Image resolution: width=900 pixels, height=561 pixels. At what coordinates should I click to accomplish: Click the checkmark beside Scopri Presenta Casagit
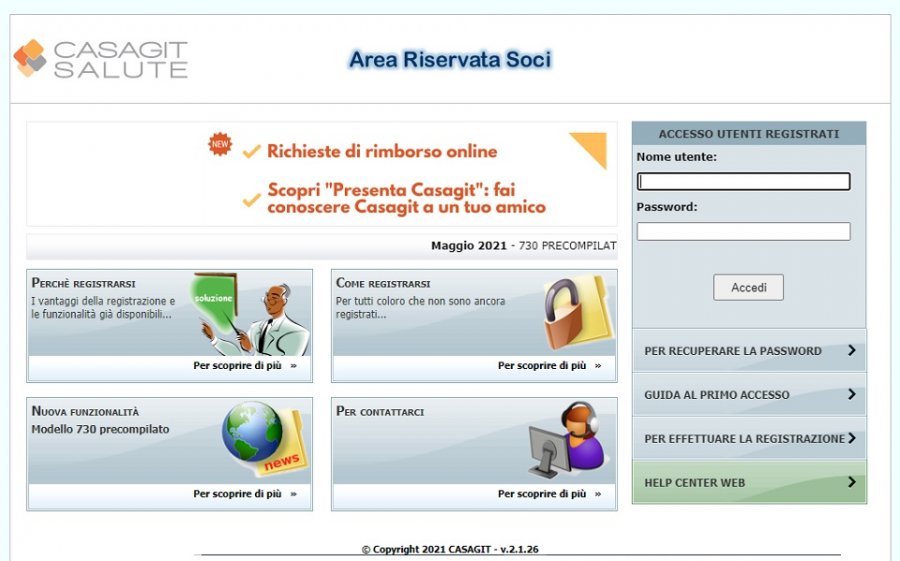pos(251,200)
